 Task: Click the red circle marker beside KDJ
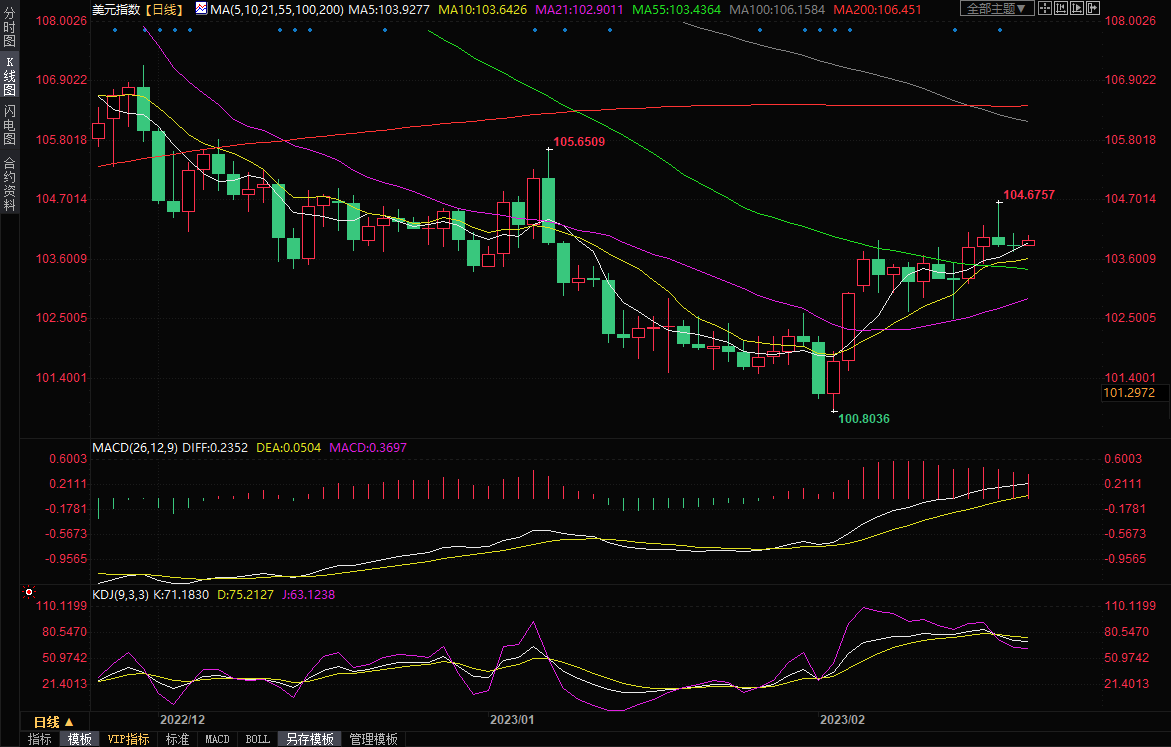[28, 591]
